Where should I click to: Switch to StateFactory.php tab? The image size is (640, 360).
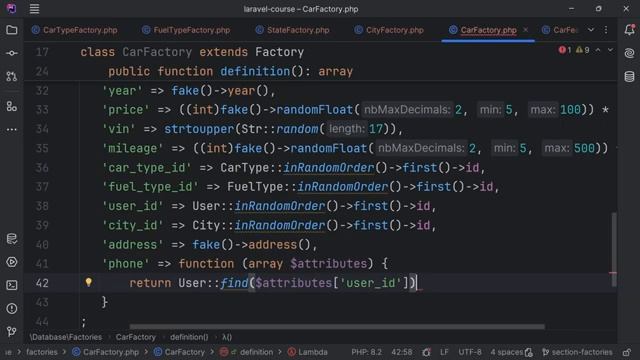point(293,30)
